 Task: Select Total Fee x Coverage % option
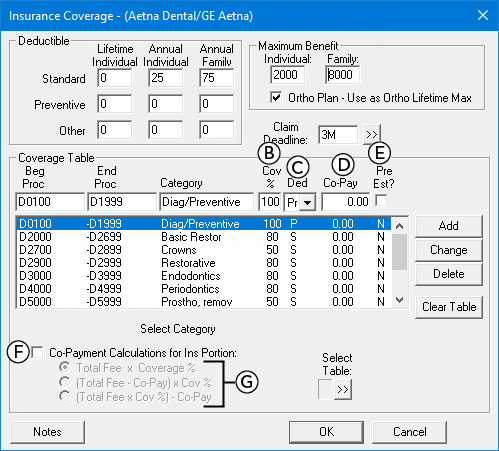point(65,367)
